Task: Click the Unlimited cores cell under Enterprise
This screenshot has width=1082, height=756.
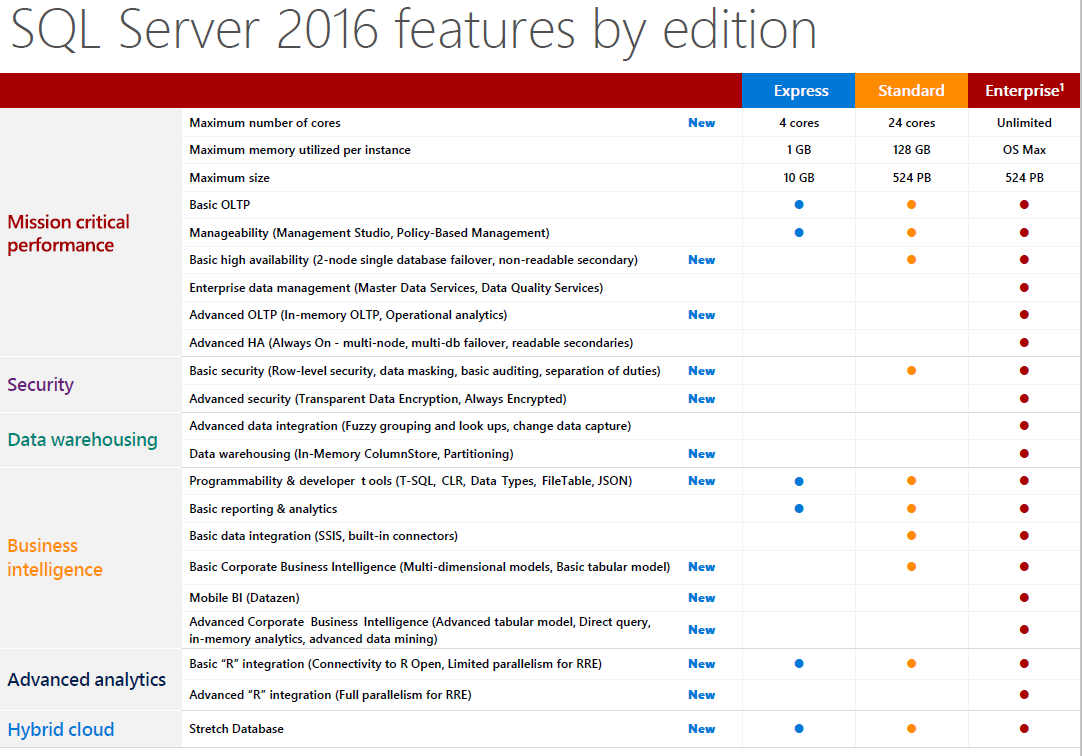Action: (x=1023, y=122)
